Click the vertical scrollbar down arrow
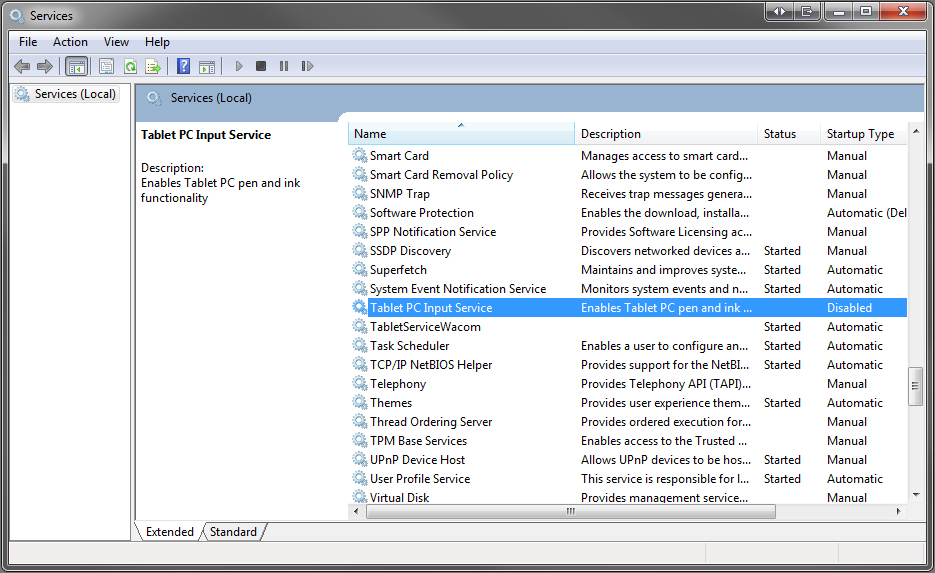 click(915, 493)
